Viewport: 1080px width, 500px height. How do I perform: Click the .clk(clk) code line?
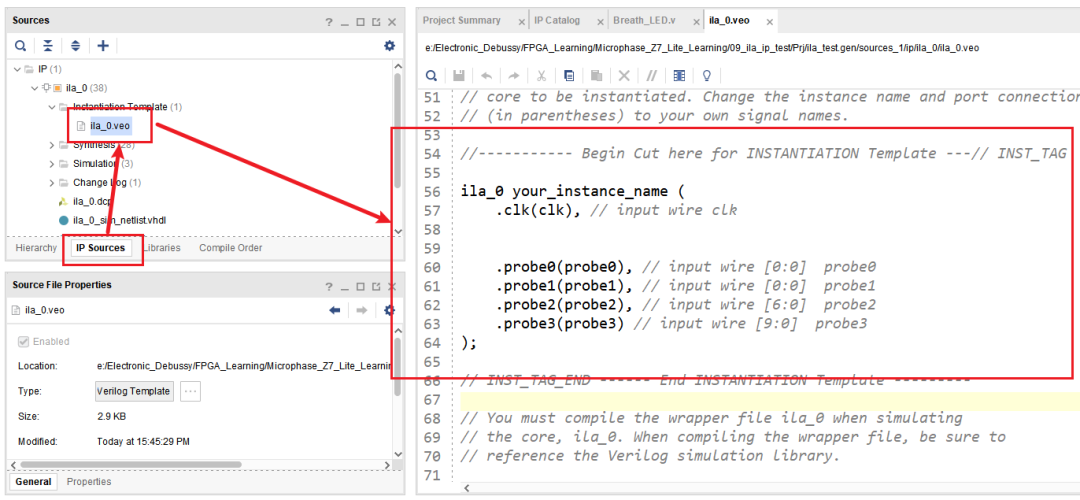(616, 210)
